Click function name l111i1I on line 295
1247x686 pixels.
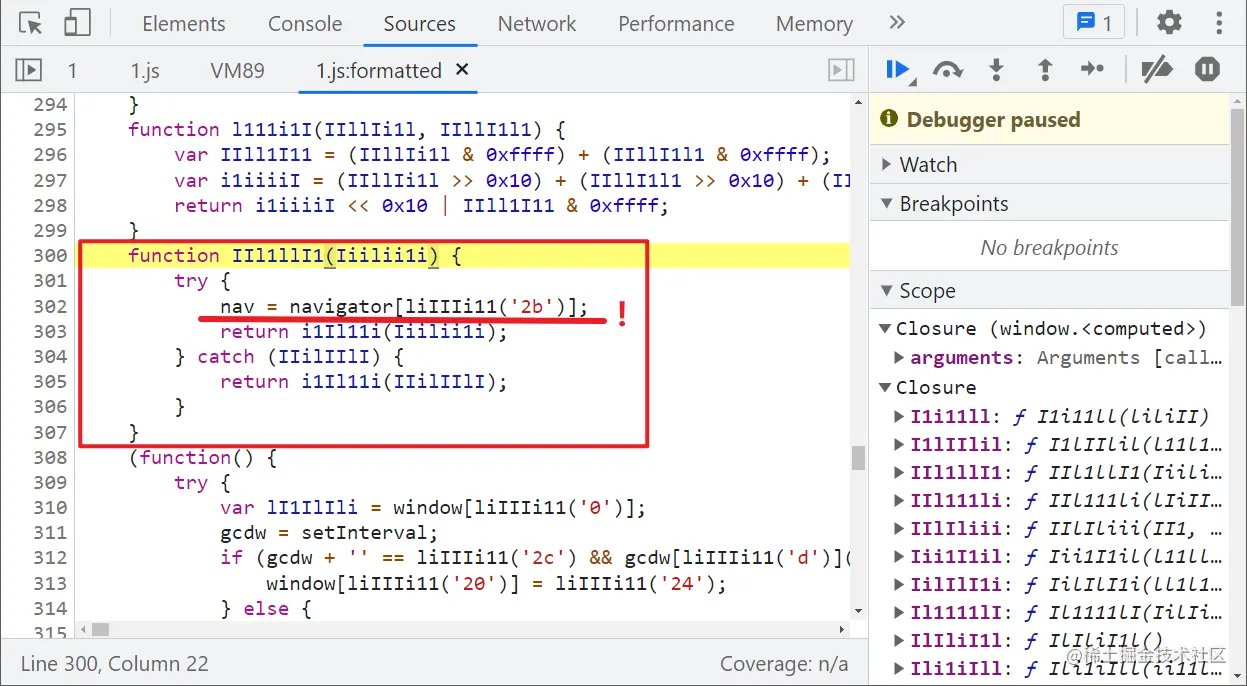(x=273, y=129)
